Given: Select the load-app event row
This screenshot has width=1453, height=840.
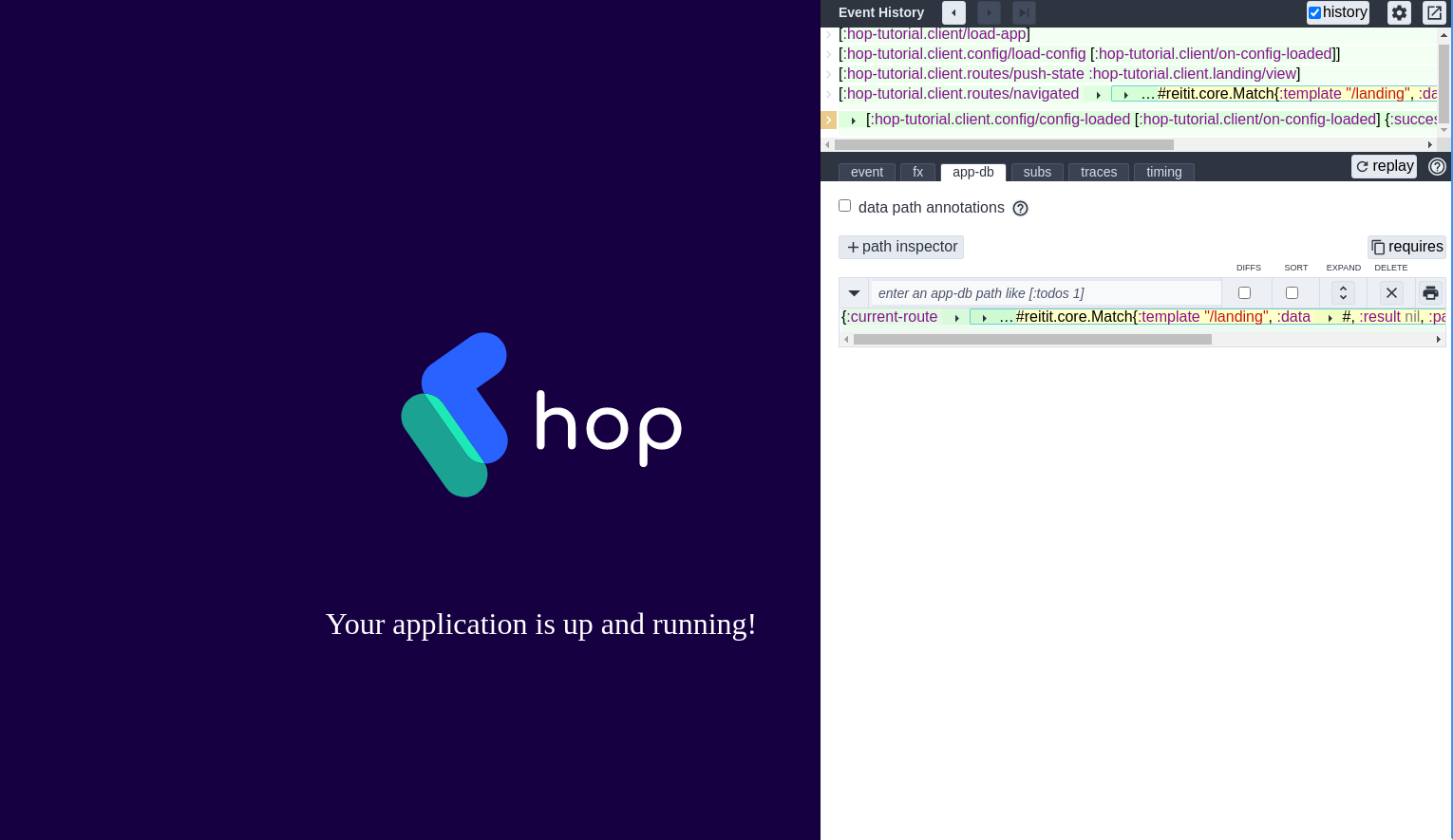Looking at the screenshot, I should tap(934, 34).
